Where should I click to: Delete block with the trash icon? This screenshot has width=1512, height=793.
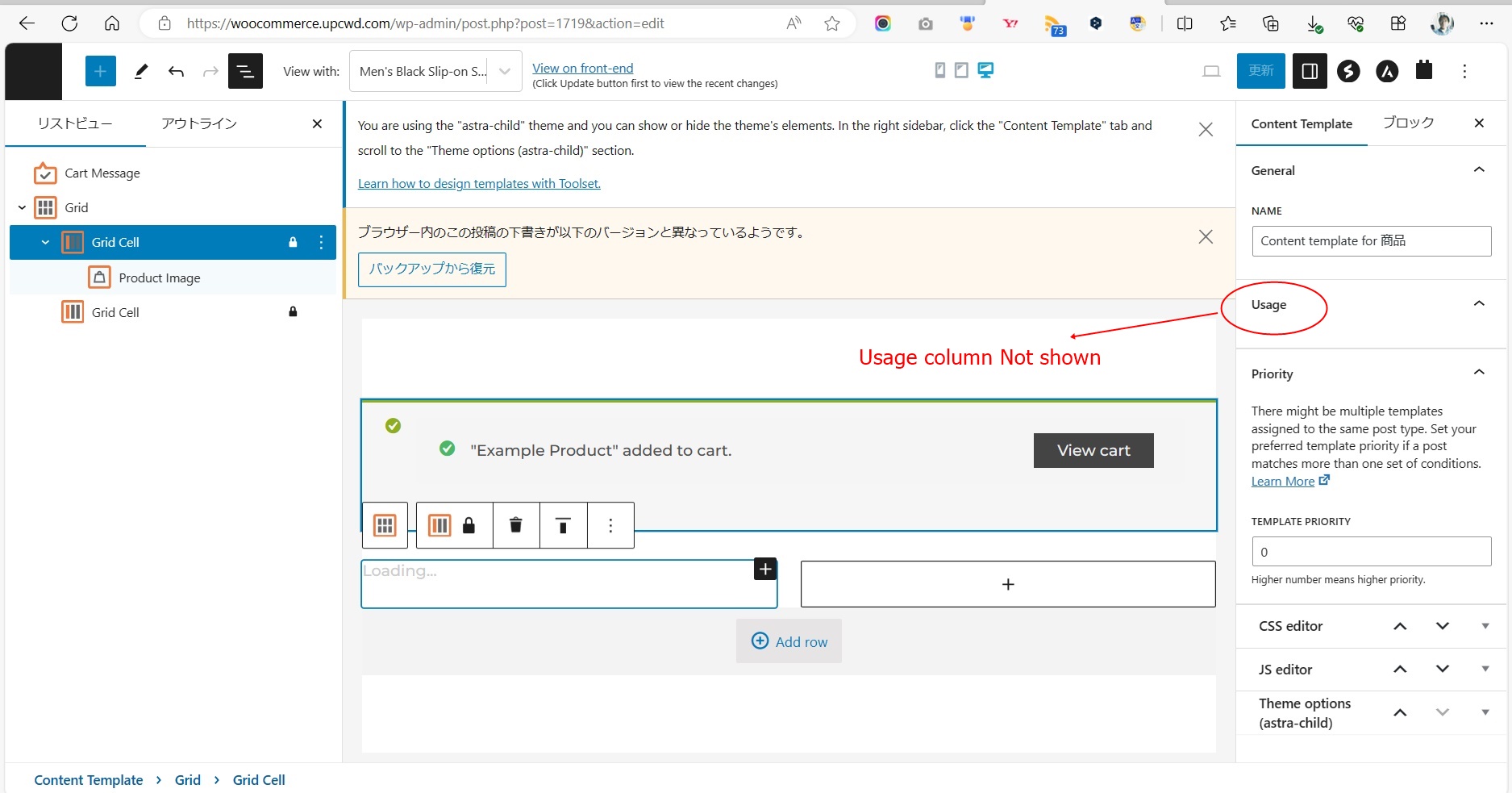[x=516, y=525]
